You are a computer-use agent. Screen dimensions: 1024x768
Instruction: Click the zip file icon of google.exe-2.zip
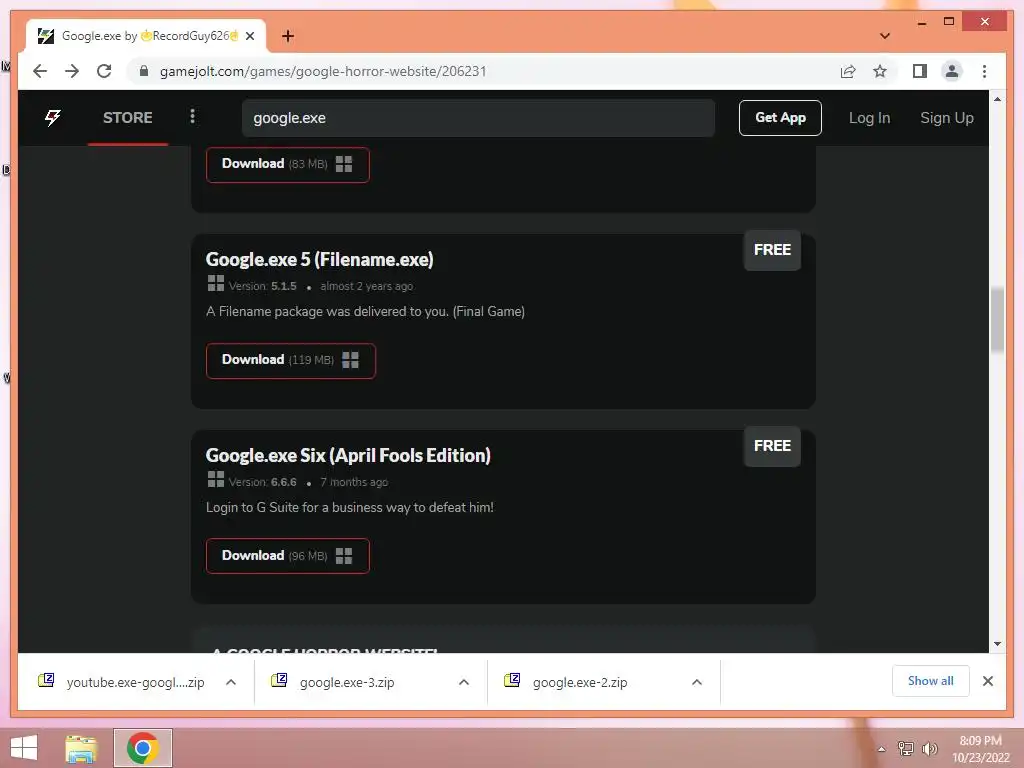pyautogui.click(x=512, y=680)
